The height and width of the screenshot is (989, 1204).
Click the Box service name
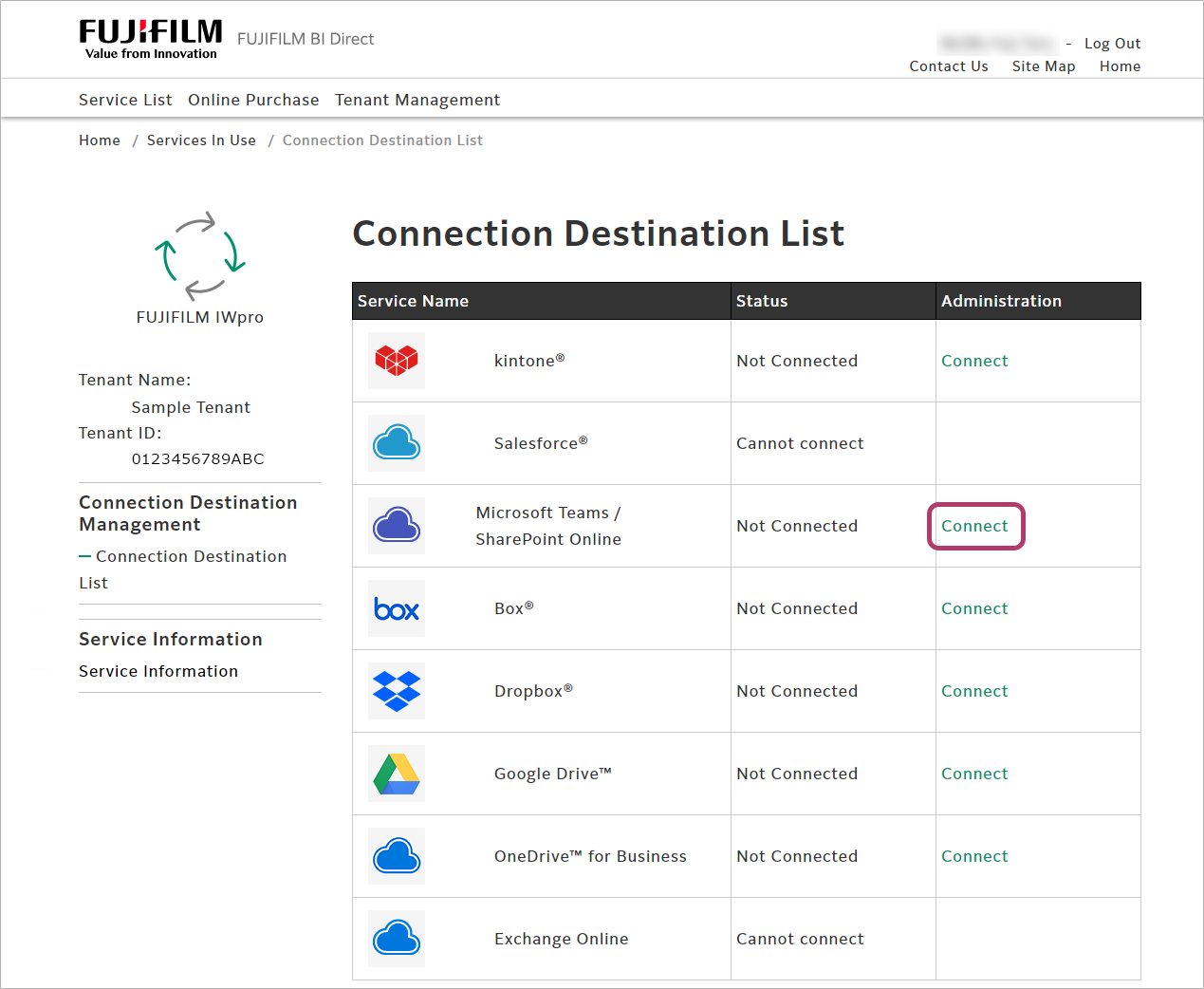click(514, 608)
